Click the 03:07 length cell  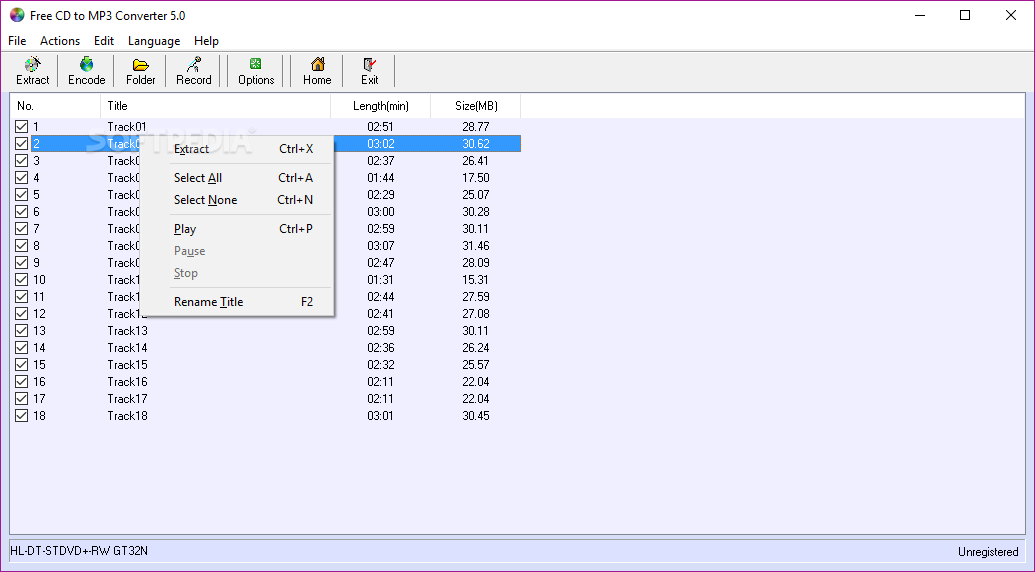[x=381, y=246]
